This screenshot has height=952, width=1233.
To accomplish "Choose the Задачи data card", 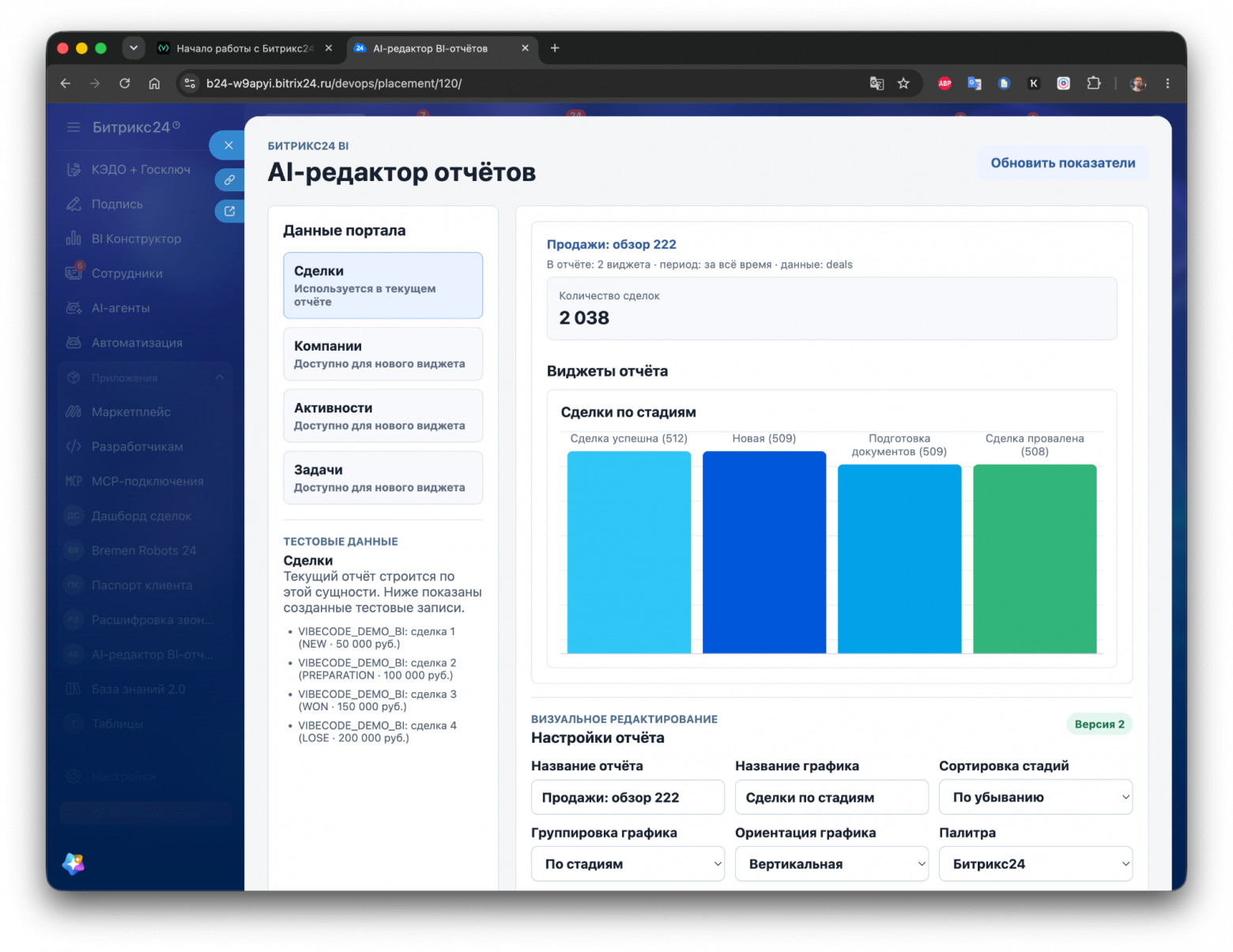I will (383, 477).
